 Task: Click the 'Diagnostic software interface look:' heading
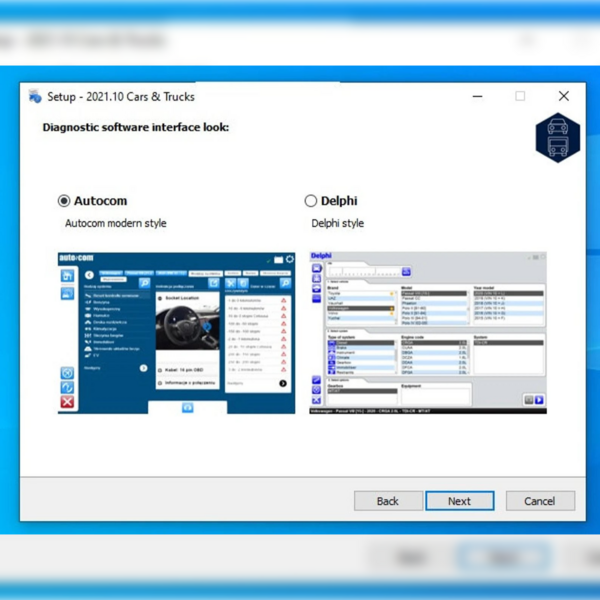click(x=135, y=127)
